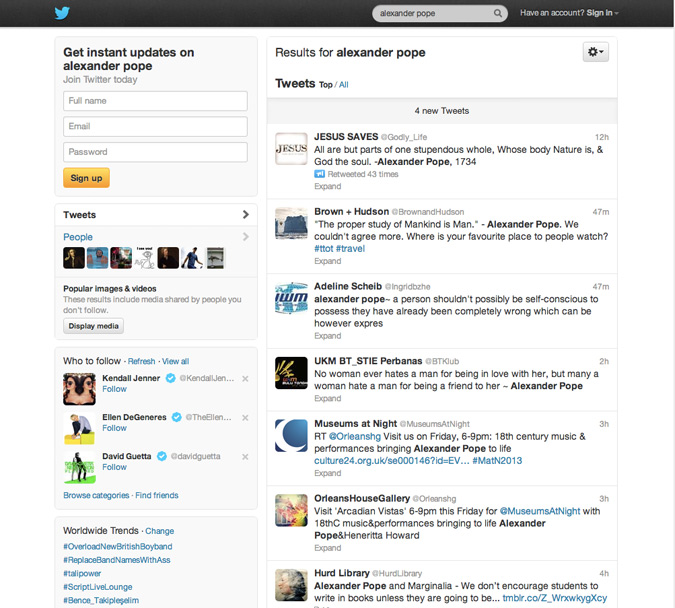Screen dimensions: 675x608
Task: Click View all in Who to follow
Action: pos(175,361)
